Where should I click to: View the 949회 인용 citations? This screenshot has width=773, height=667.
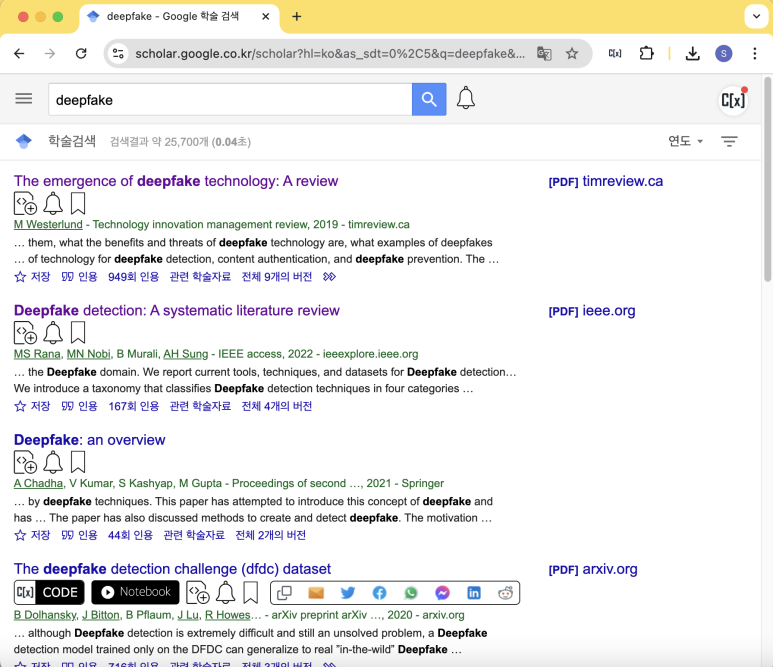point(134,277)
